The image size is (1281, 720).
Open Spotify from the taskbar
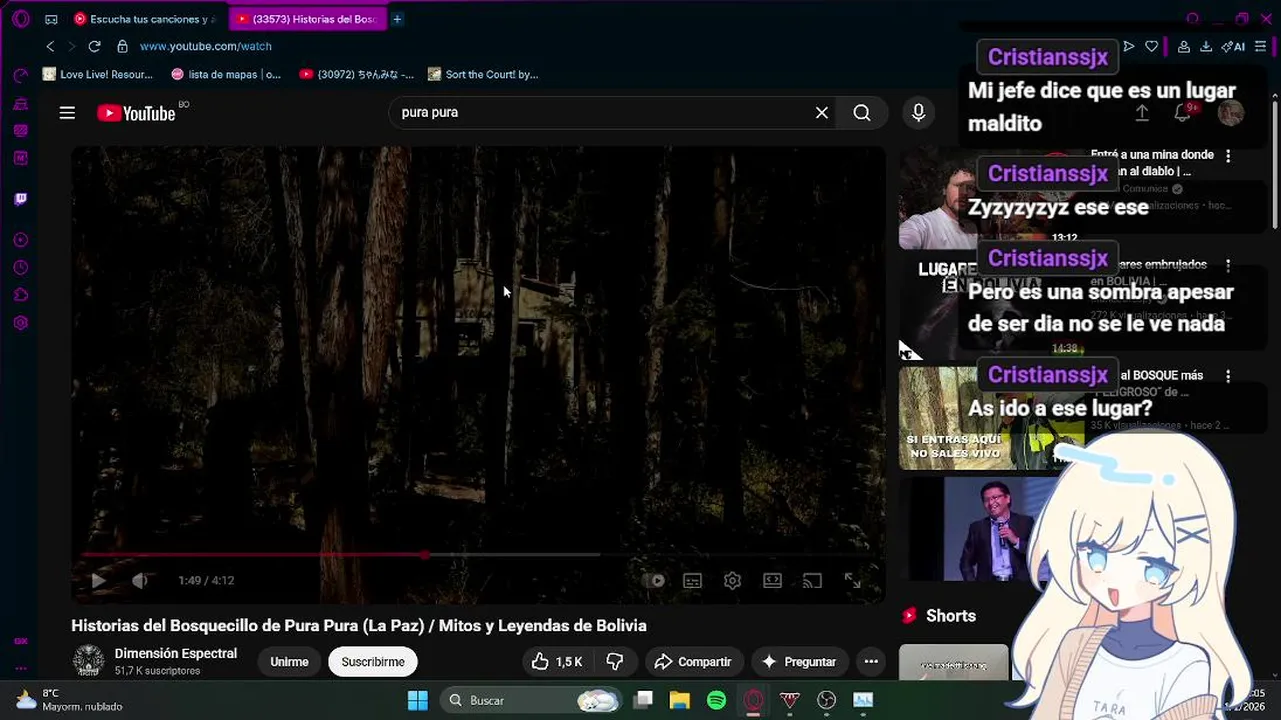pyautogui.click(x=716, y=700)
